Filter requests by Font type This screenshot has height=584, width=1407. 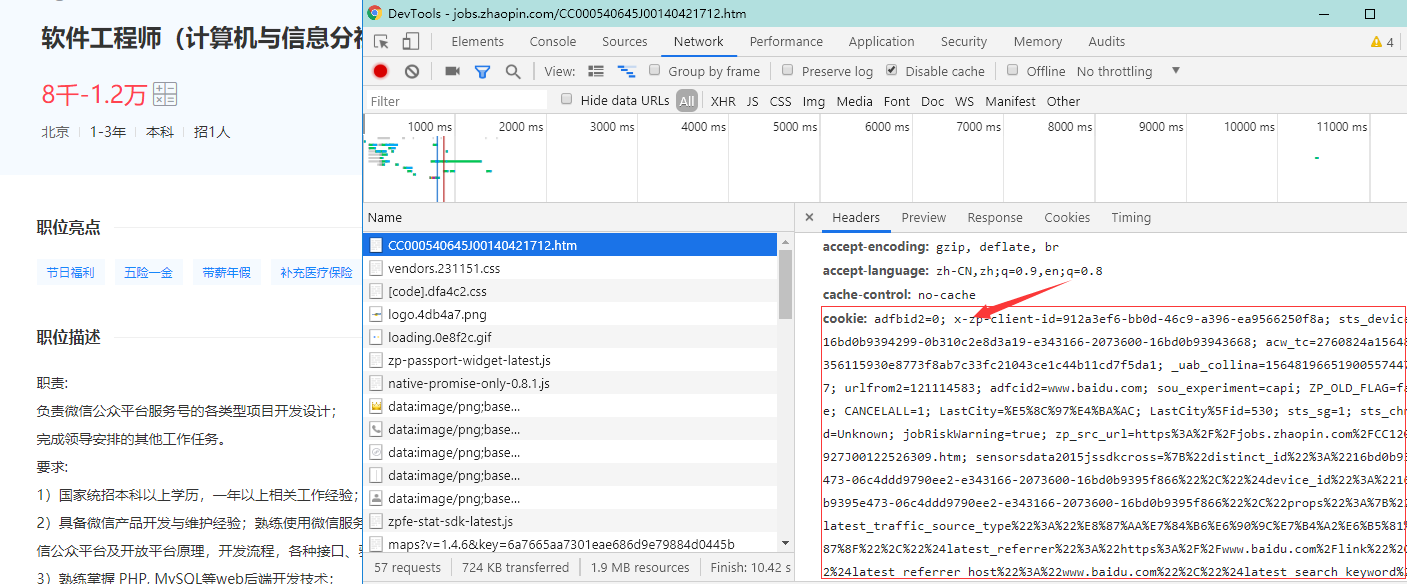point(897,101)
